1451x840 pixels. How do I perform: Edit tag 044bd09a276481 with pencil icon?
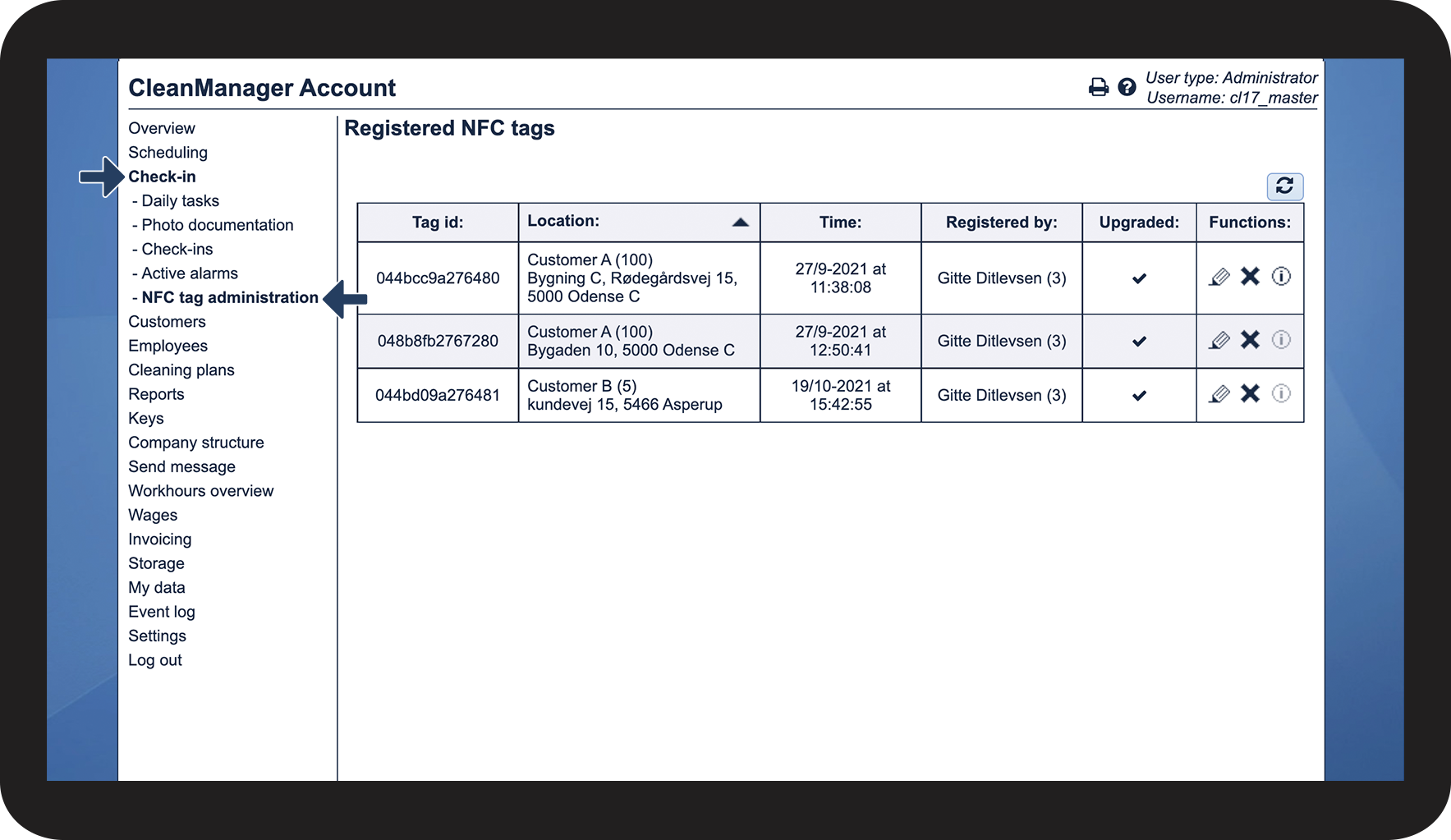(1219, 395)
